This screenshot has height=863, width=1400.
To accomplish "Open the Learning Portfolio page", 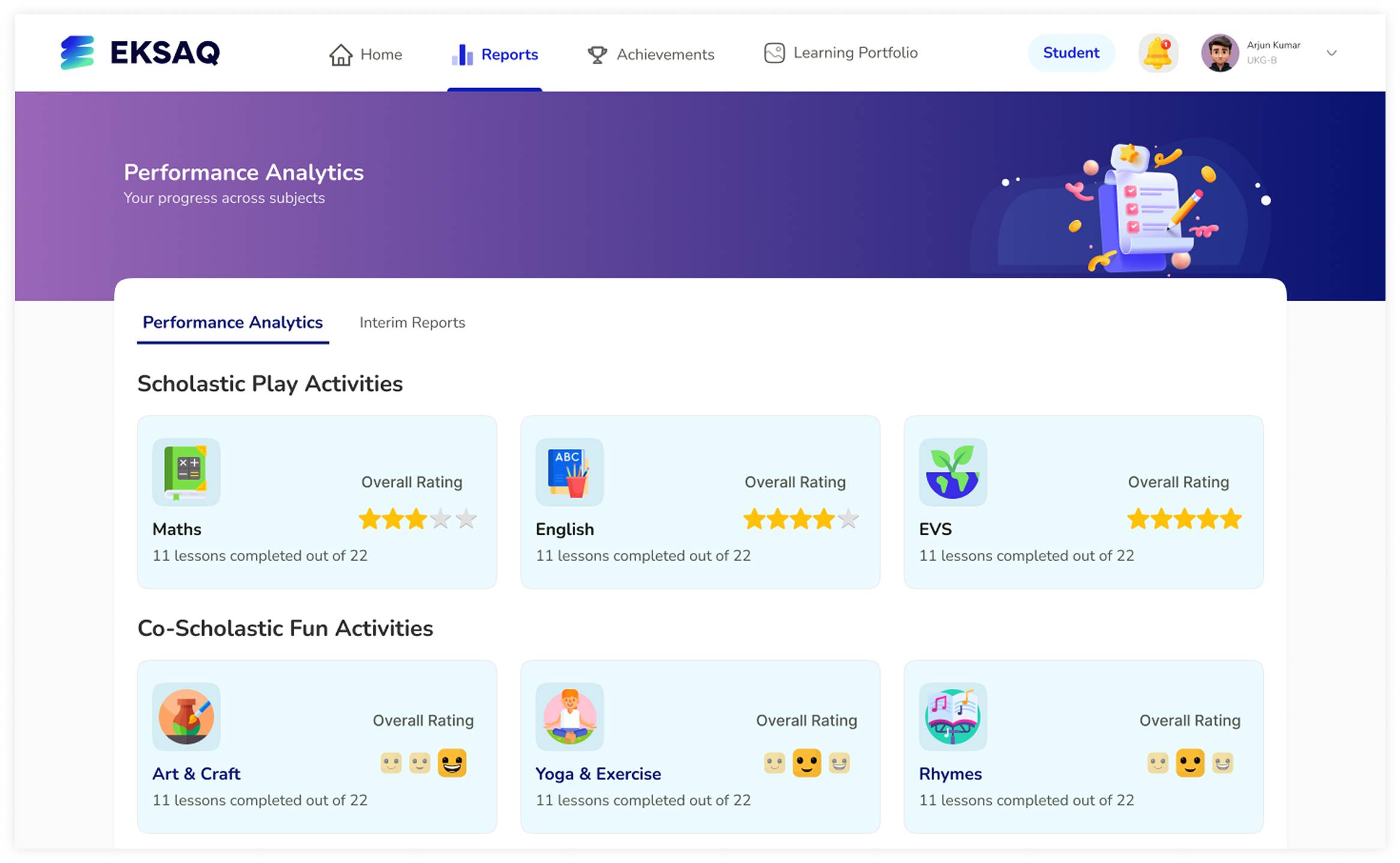I will pyautogui.click(x=840, y=53).
